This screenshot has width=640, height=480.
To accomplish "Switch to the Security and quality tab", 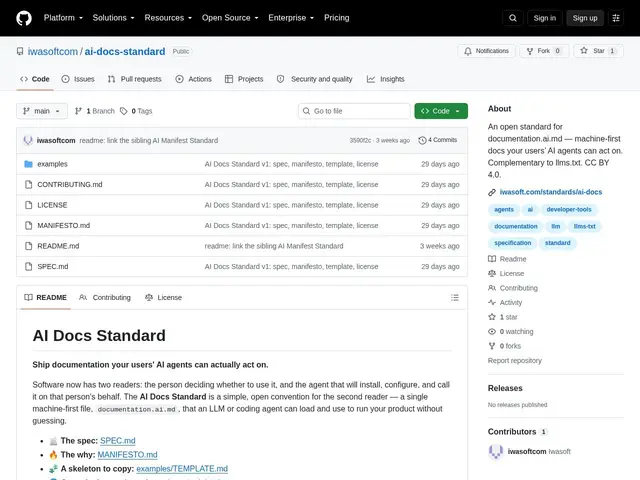I will [314, 79].
